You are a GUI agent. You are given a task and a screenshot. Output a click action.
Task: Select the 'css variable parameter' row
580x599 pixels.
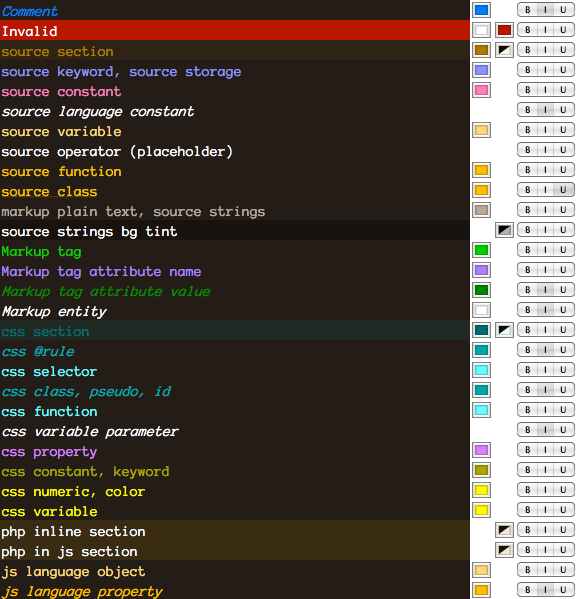[x=235, y=430]
